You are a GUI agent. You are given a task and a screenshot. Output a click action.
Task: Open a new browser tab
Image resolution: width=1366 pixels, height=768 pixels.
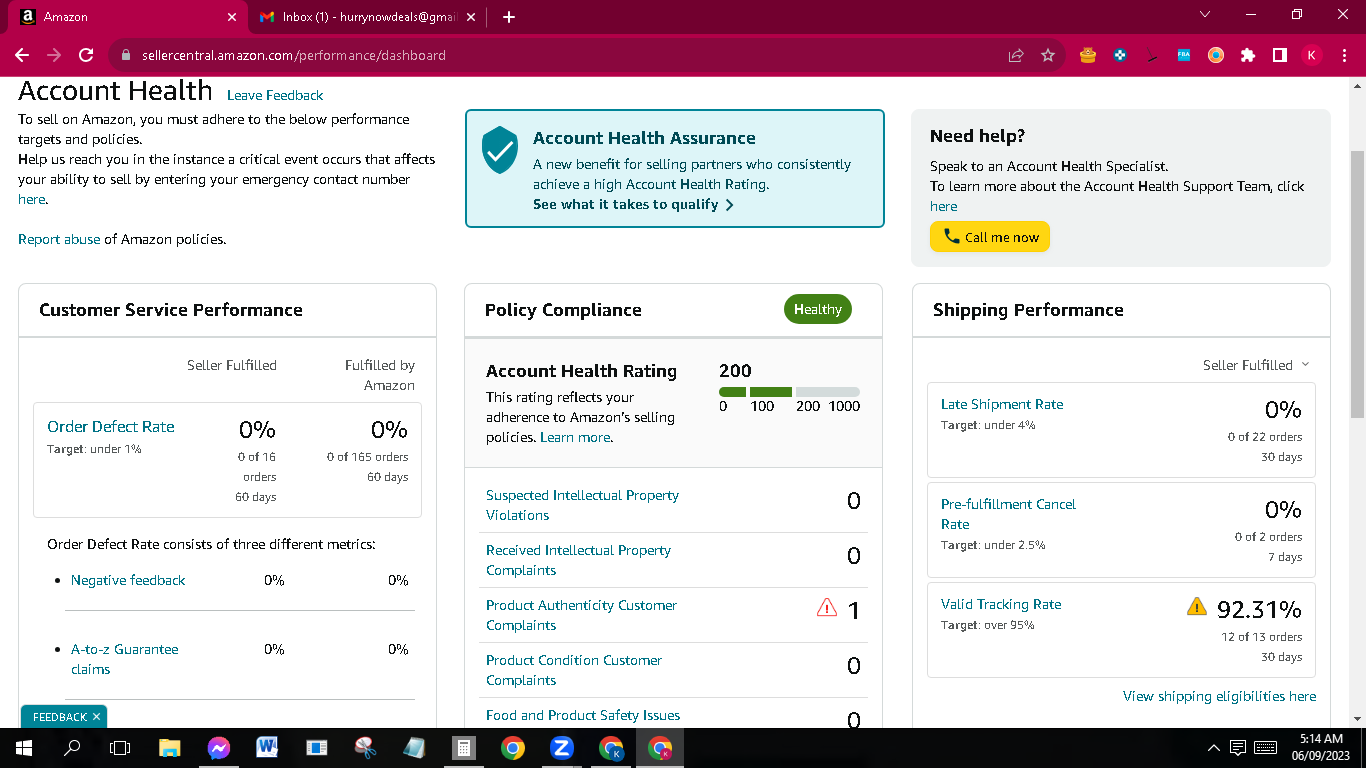coord(509,17)
